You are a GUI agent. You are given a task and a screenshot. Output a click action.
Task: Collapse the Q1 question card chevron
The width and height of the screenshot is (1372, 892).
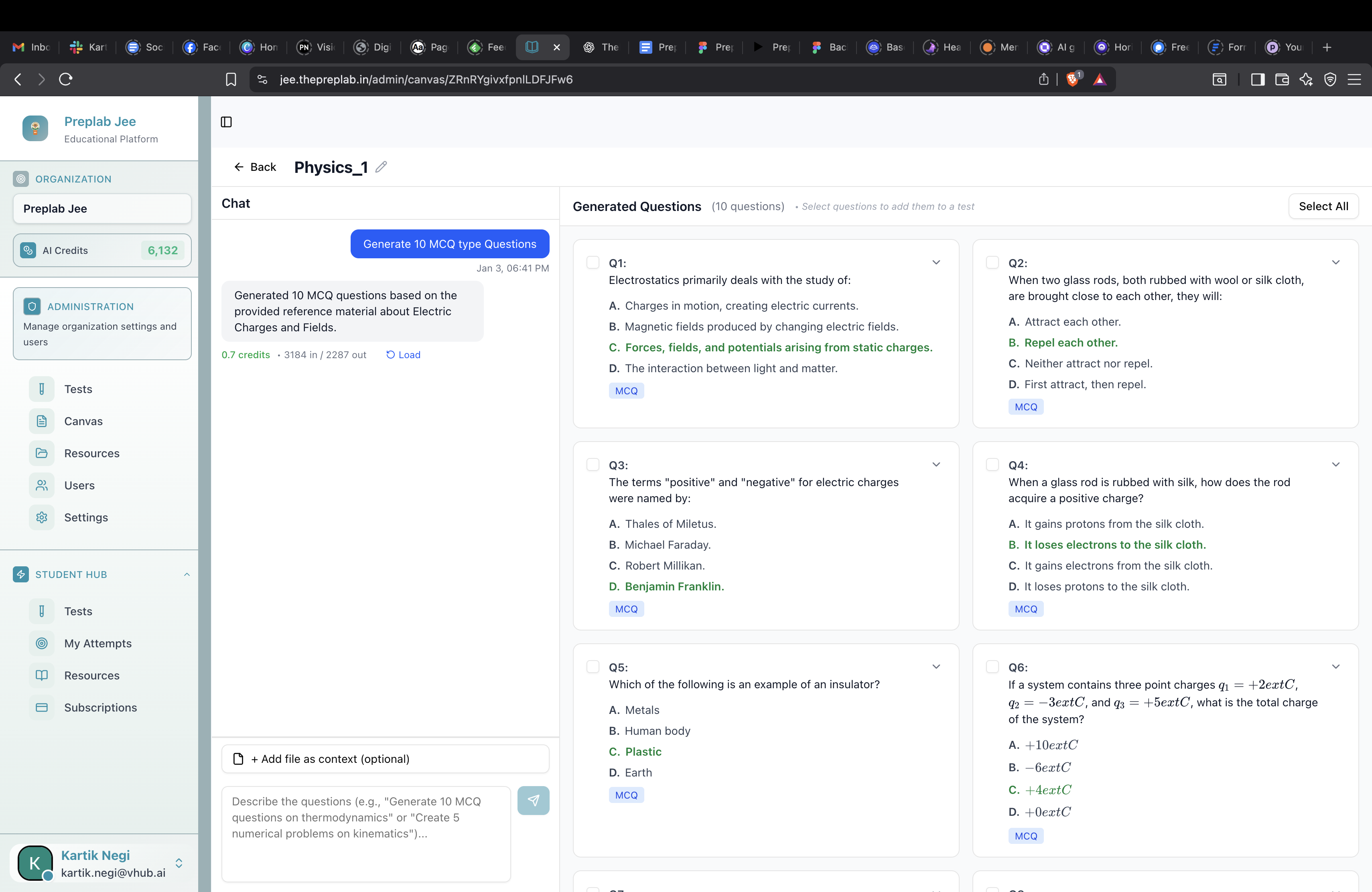click(x=936, y=262)
